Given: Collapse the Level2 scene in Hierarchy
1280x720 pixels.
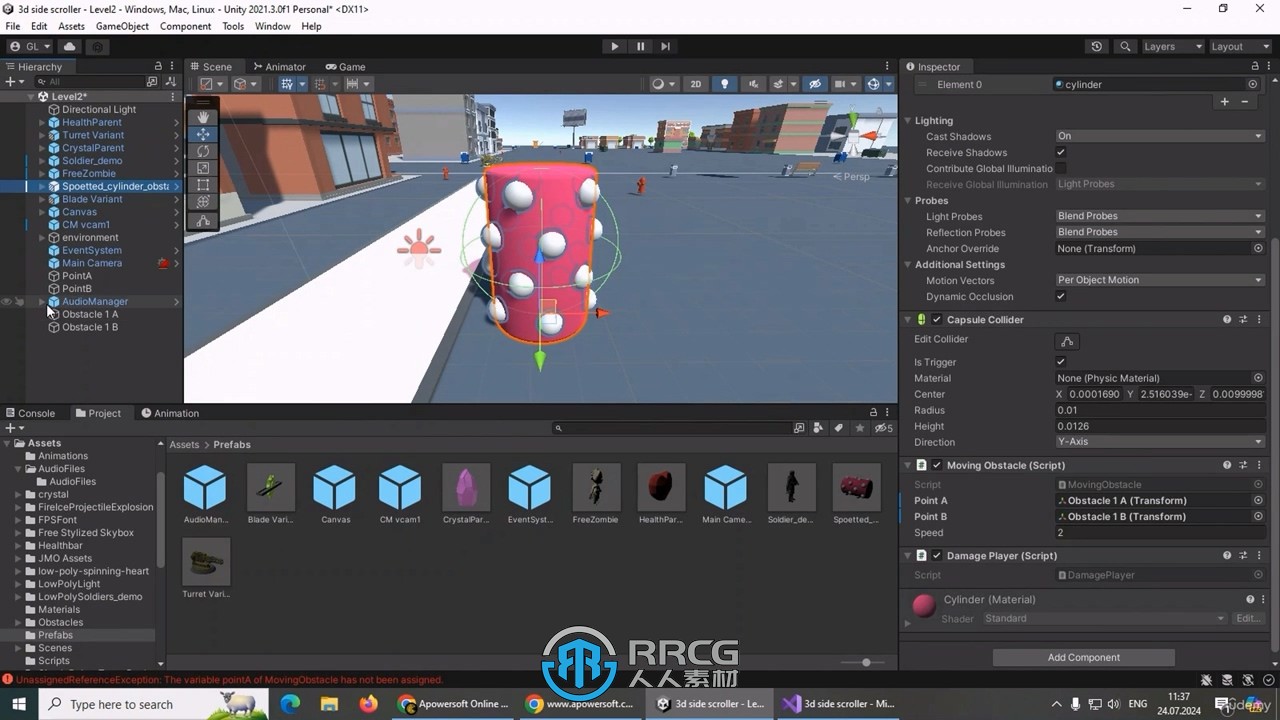Looking at the screenshot, I should click(31, 97).
